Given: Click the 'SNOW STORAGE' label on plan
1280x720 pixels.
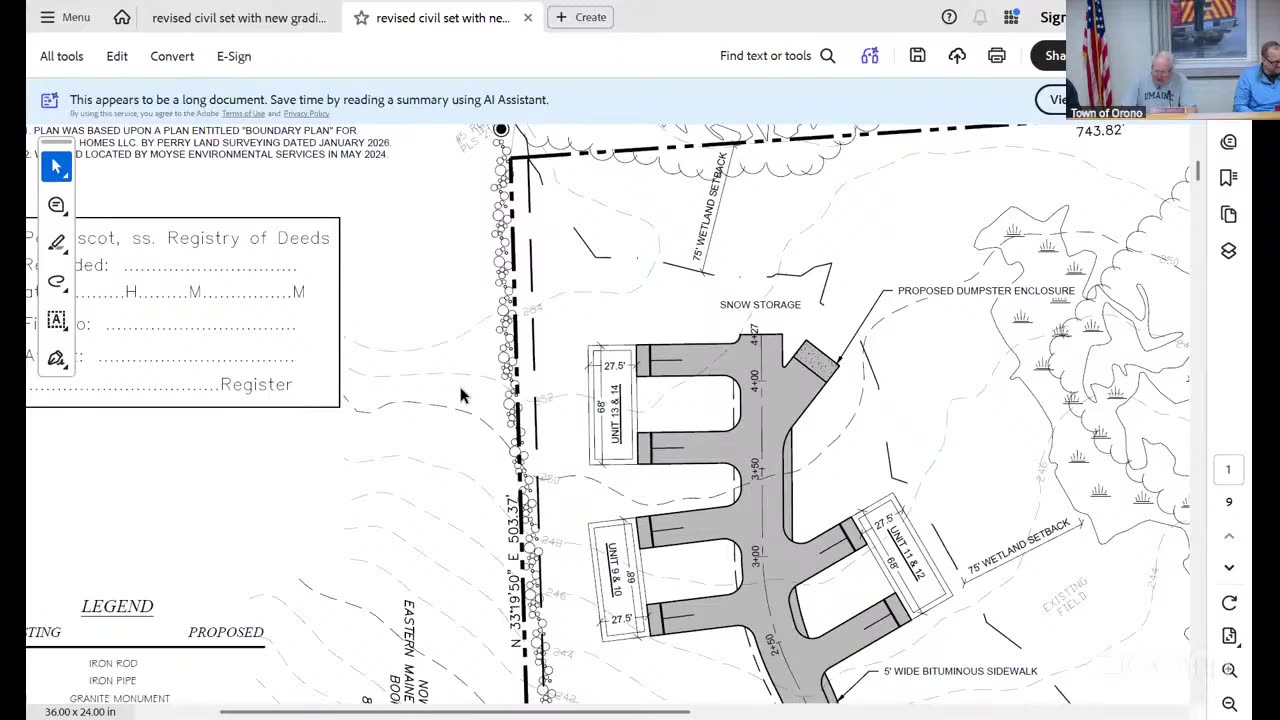Looking at the screenshot, I should 760,305.
